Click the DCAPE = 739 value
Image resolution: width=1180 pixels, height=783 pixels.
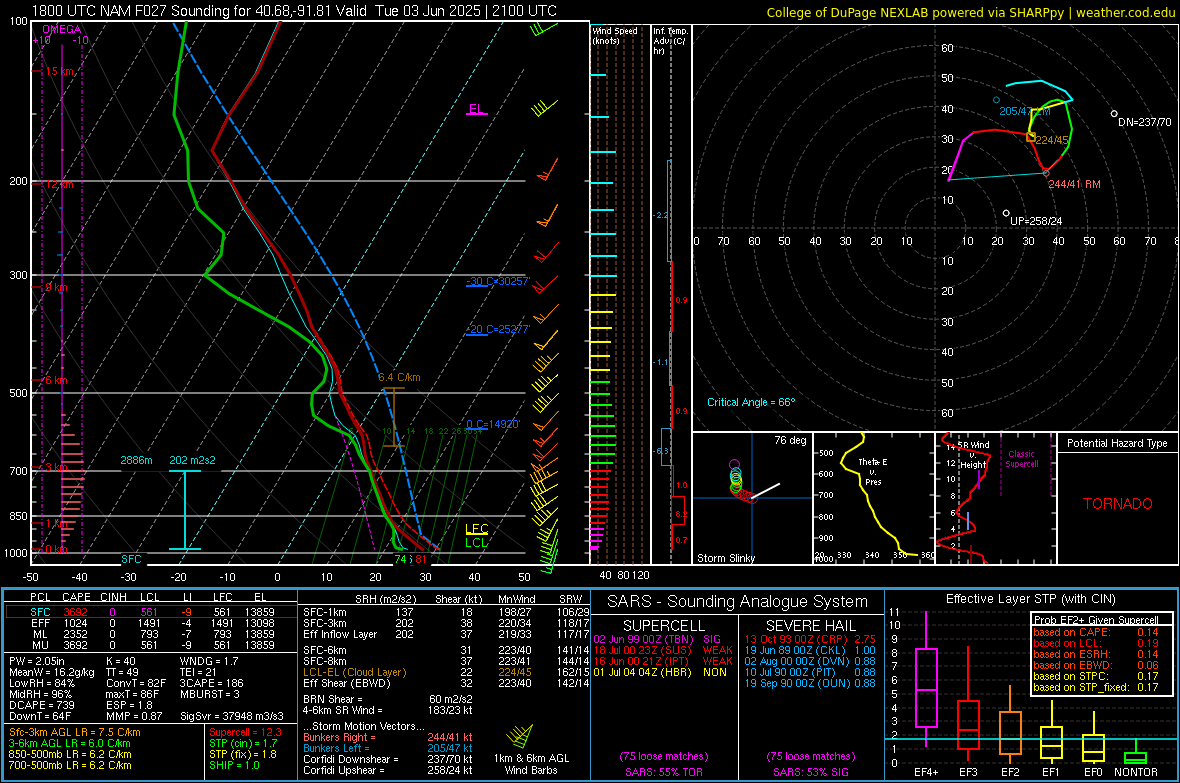[41, 705]
